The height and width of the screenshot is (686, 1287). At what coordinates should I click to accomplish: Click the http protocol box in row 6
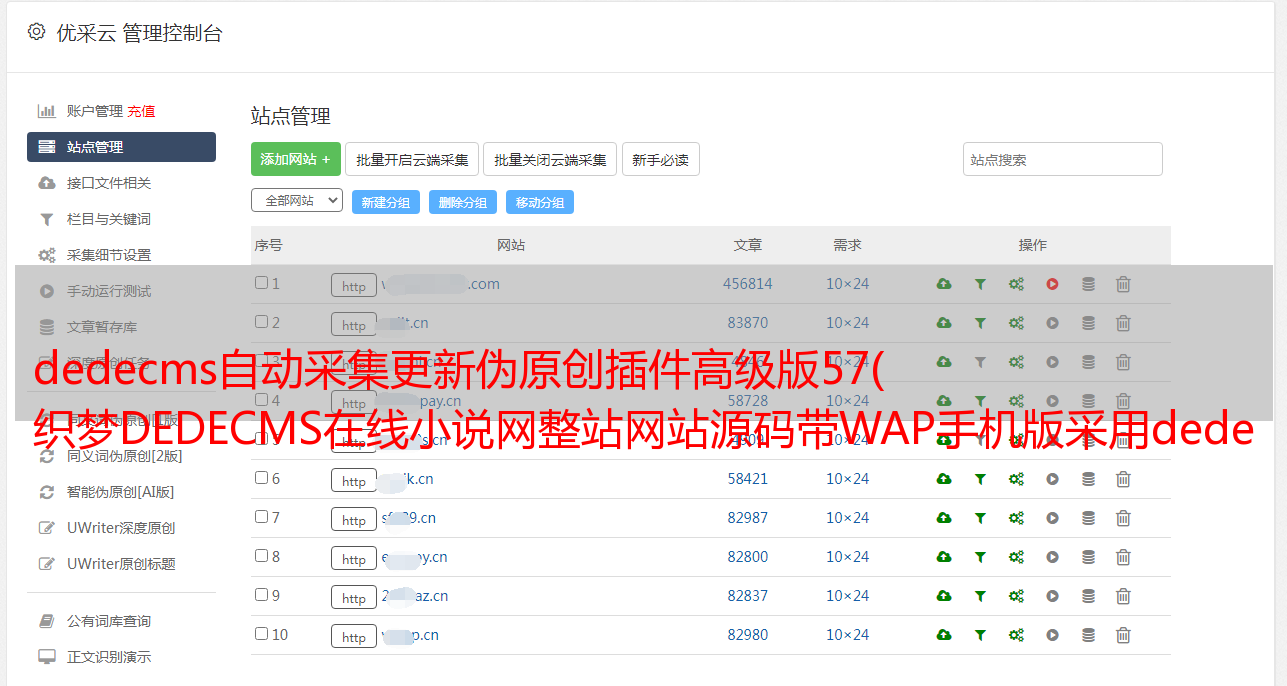pos(354,481)
